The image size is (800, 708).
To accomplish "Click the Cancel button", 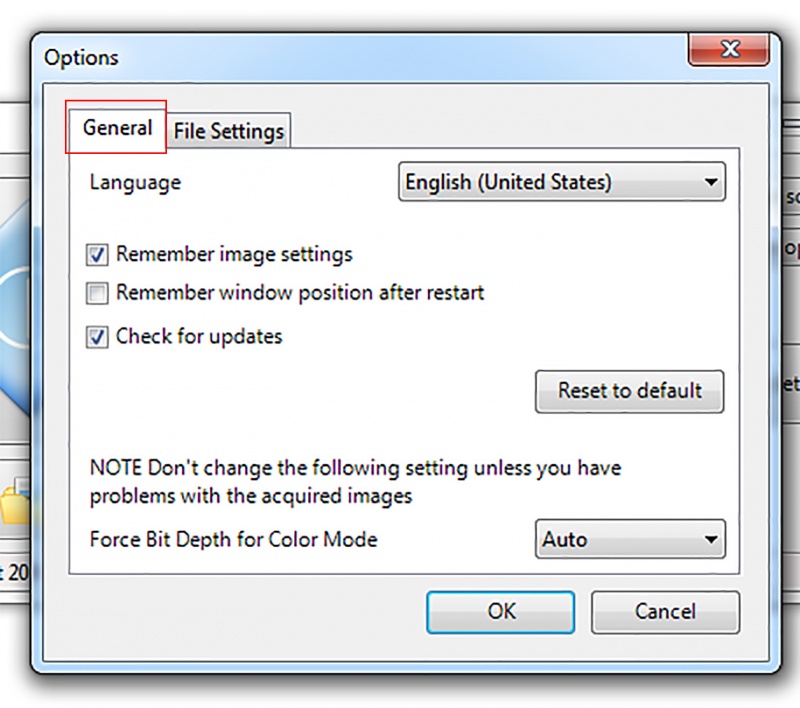I will (x=665, y=611).
